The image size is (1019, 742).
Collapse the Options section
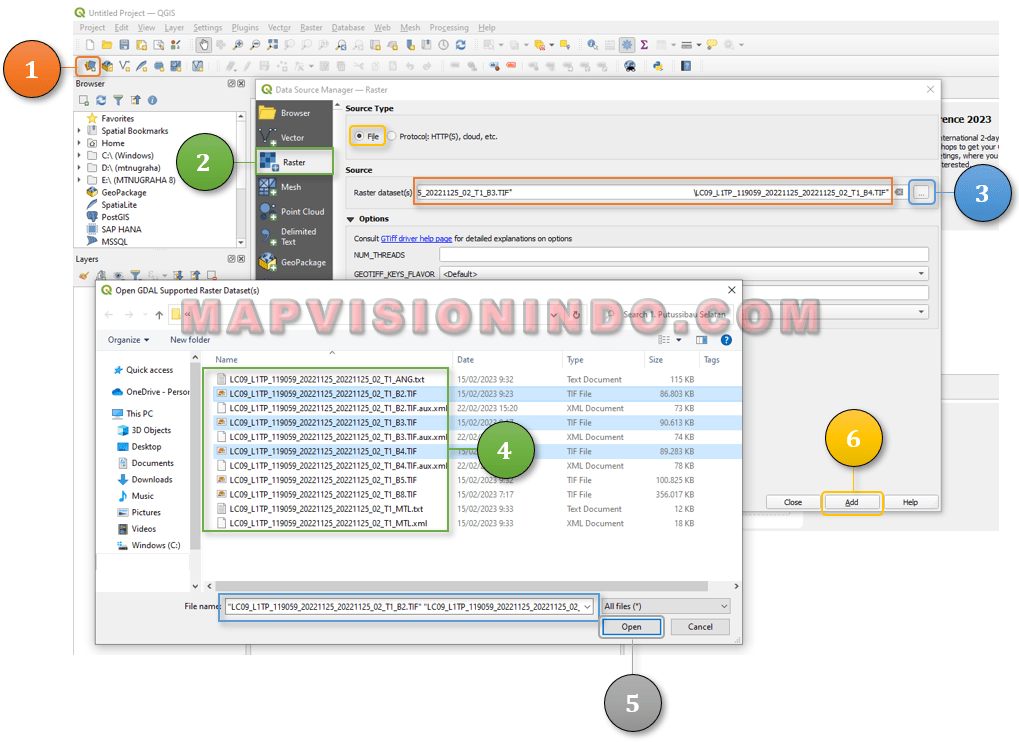pos(351,219)
